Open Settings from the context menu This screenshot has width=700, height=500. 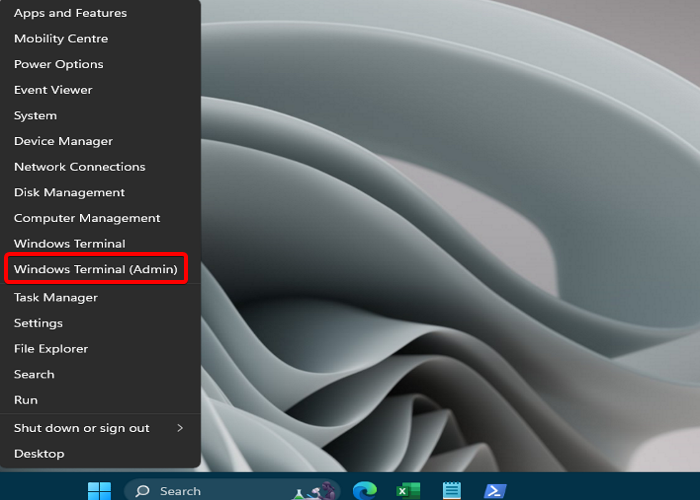pyautogui.click(x=100, y=323)
